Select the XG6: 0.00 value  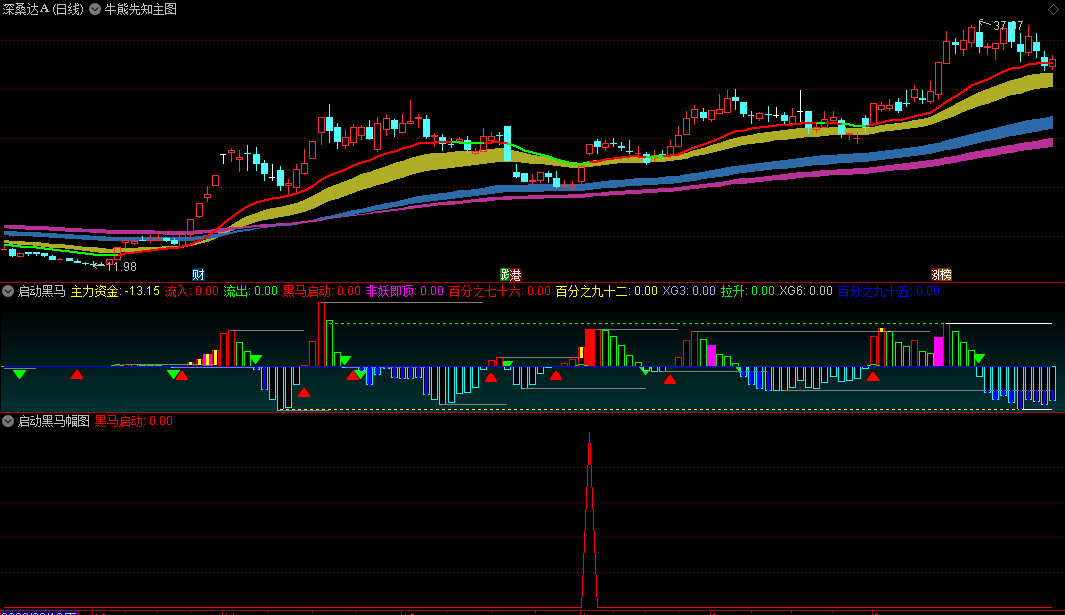click(806, 291)
